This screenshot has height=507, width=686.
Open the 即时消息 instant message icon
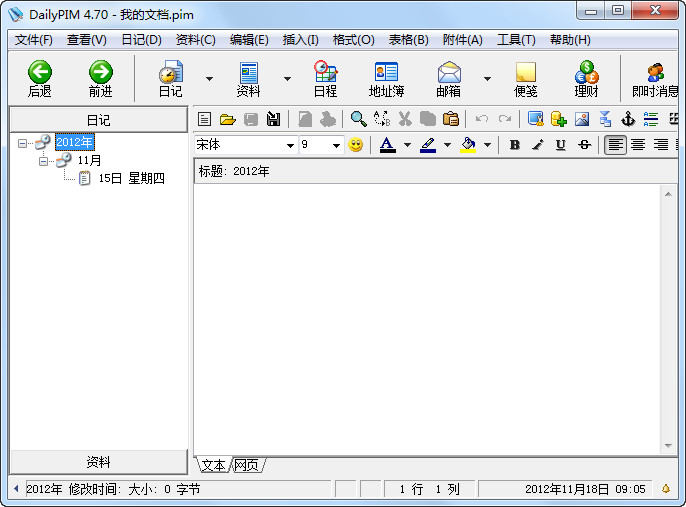pyautogui.click(x=655, y=79)
